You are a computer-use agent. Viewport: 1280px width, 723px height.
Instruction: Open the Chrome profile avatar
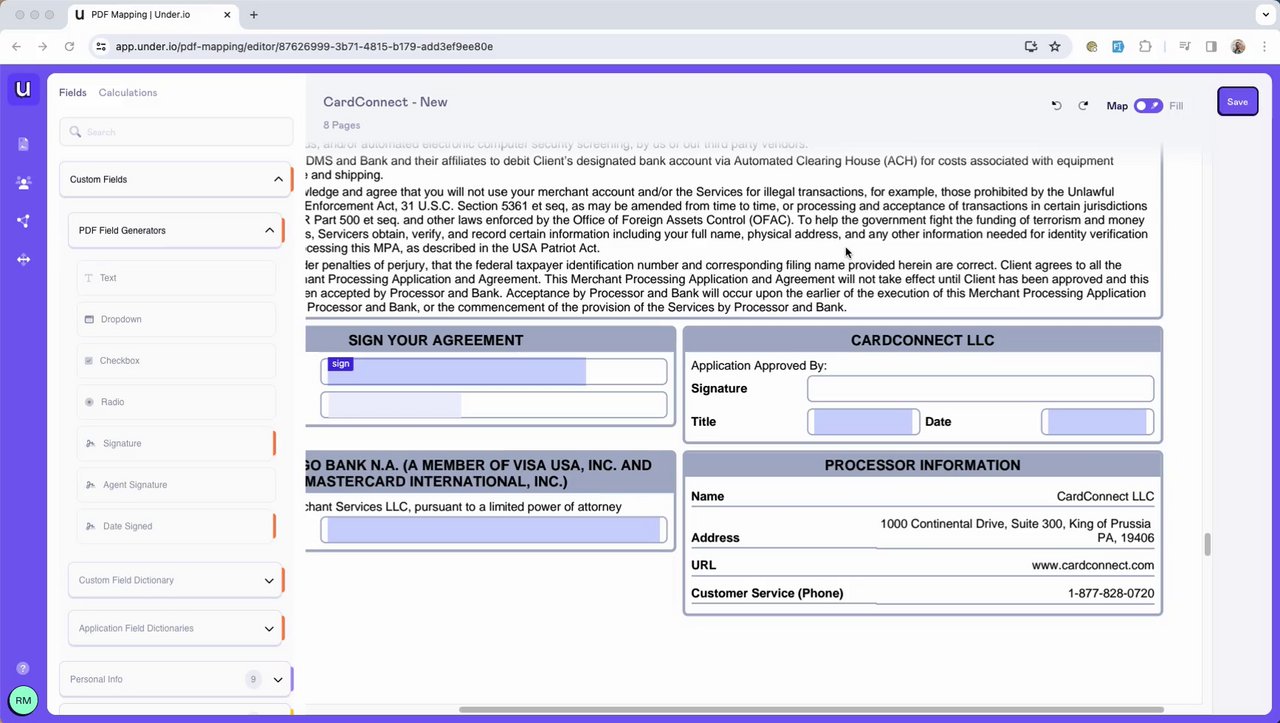coord(1238,46)
